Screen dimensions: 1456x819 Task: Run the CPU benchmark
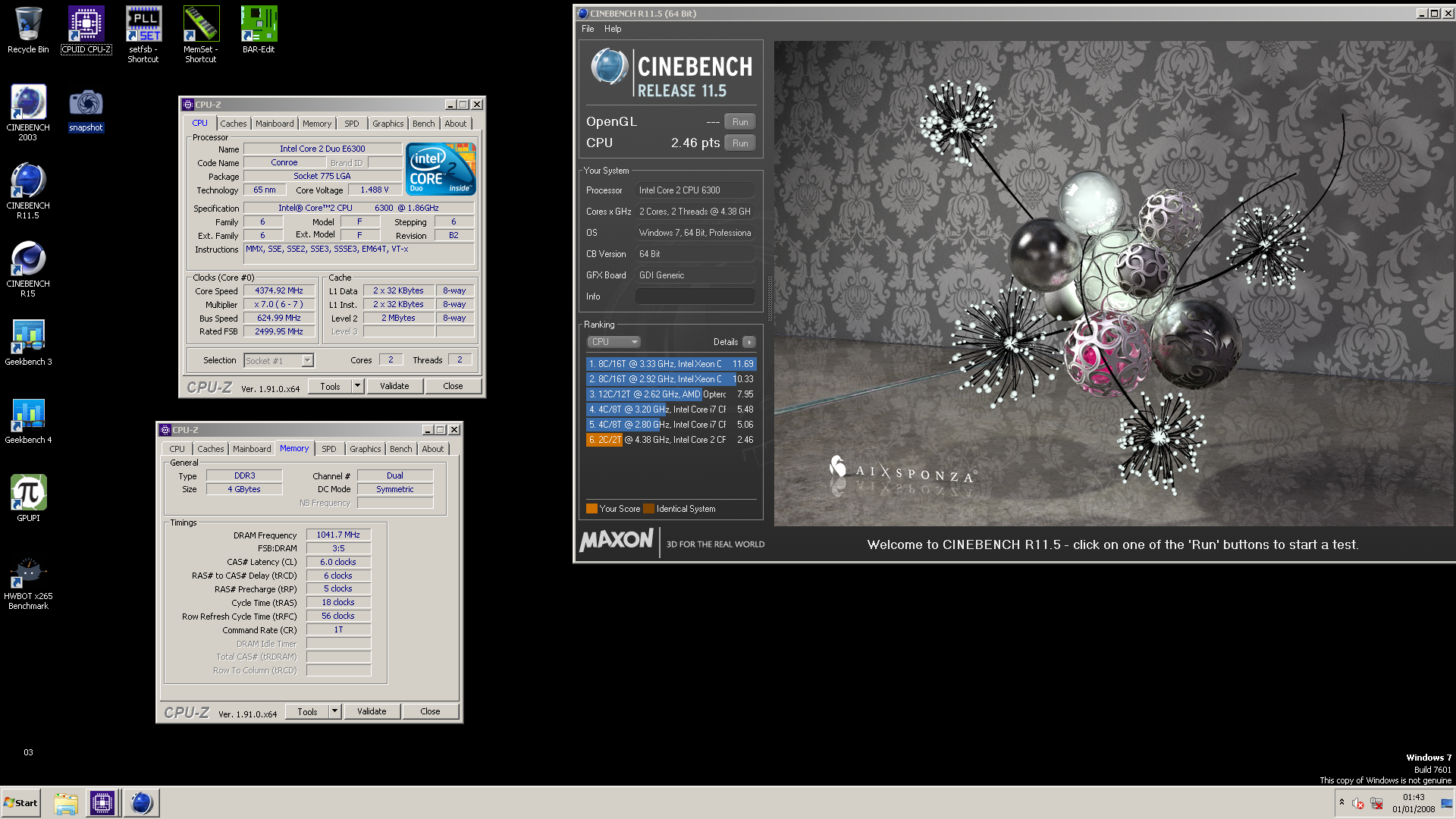pos(740,143)
